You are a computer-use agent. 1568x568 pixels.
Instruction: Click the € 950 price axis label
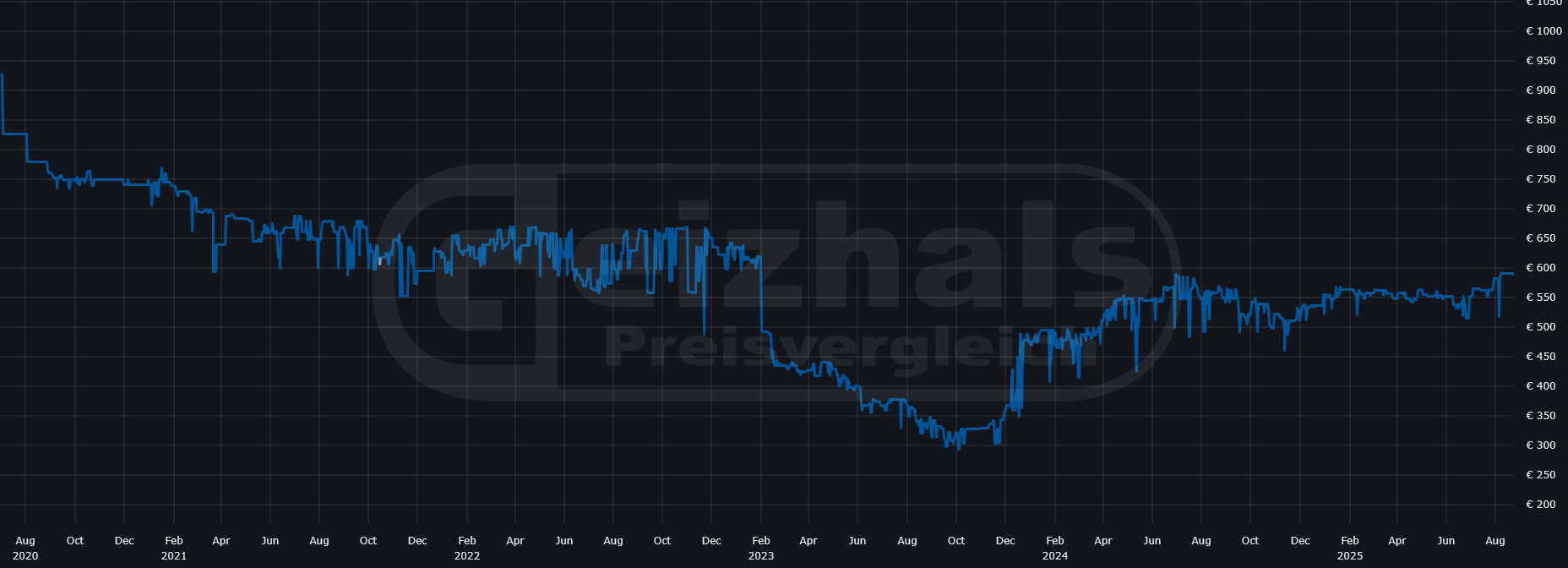(x=1540, y=61)
